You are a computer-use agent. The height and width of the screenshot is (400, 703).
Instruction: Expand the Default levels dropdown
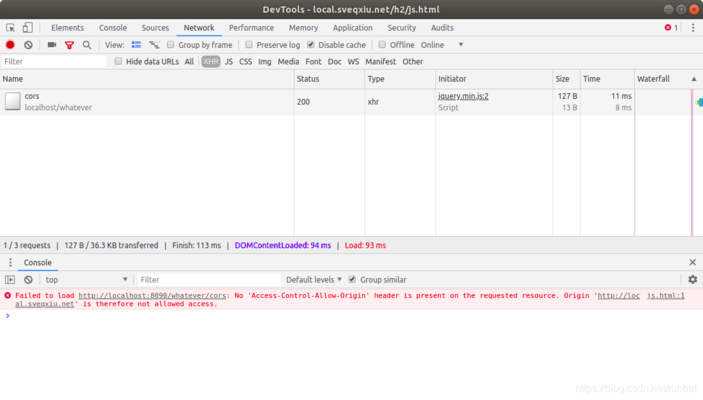click(x=313, y=280)
